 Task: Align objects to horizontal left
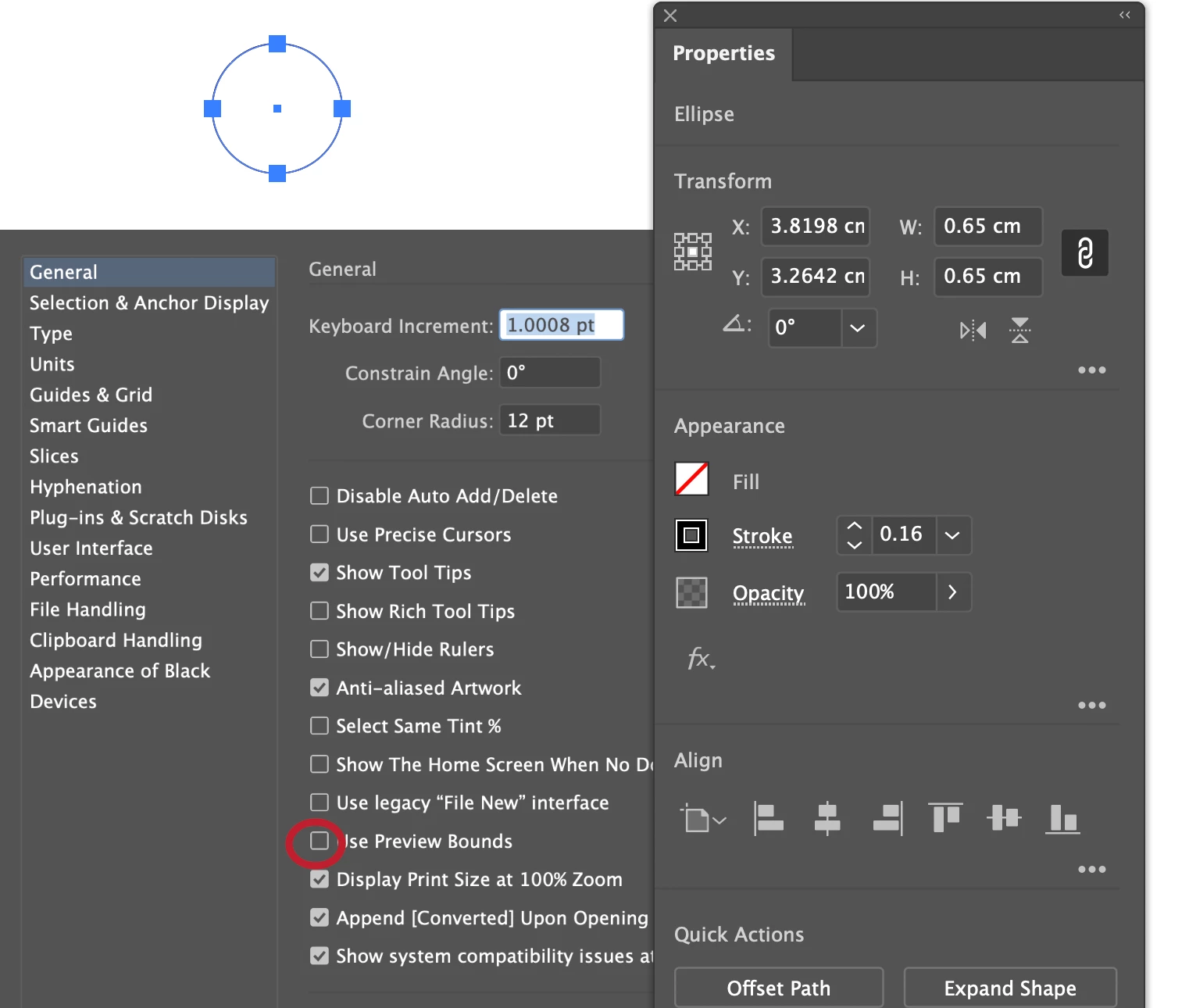(769, 819)
